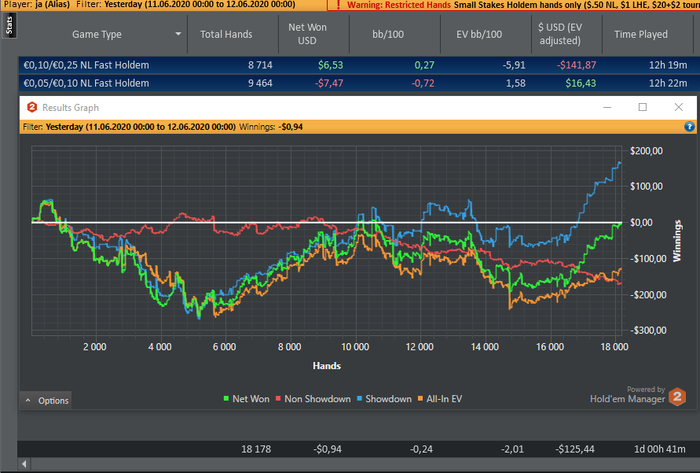Click the 8 714 total hands cell
Image resolution: width=700 pixels, height=473 pixels.
coord(260,65)
